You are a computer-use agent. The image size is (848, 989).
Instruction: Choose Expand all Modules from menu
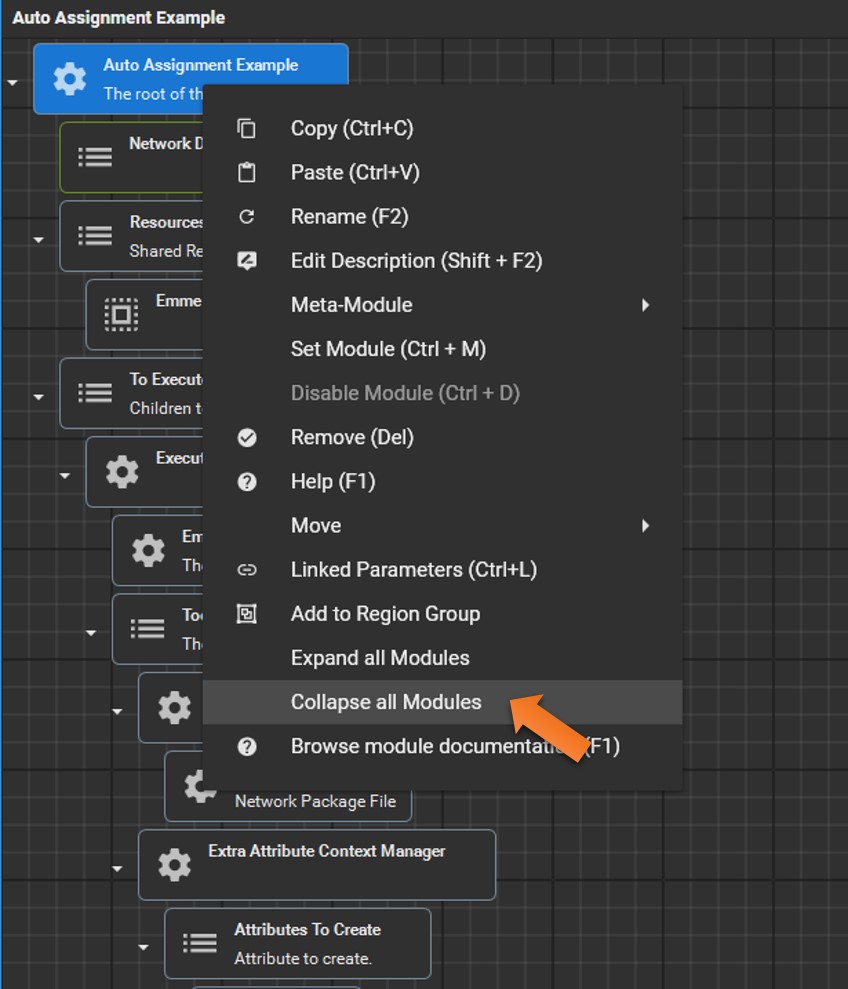pos(380,658)
